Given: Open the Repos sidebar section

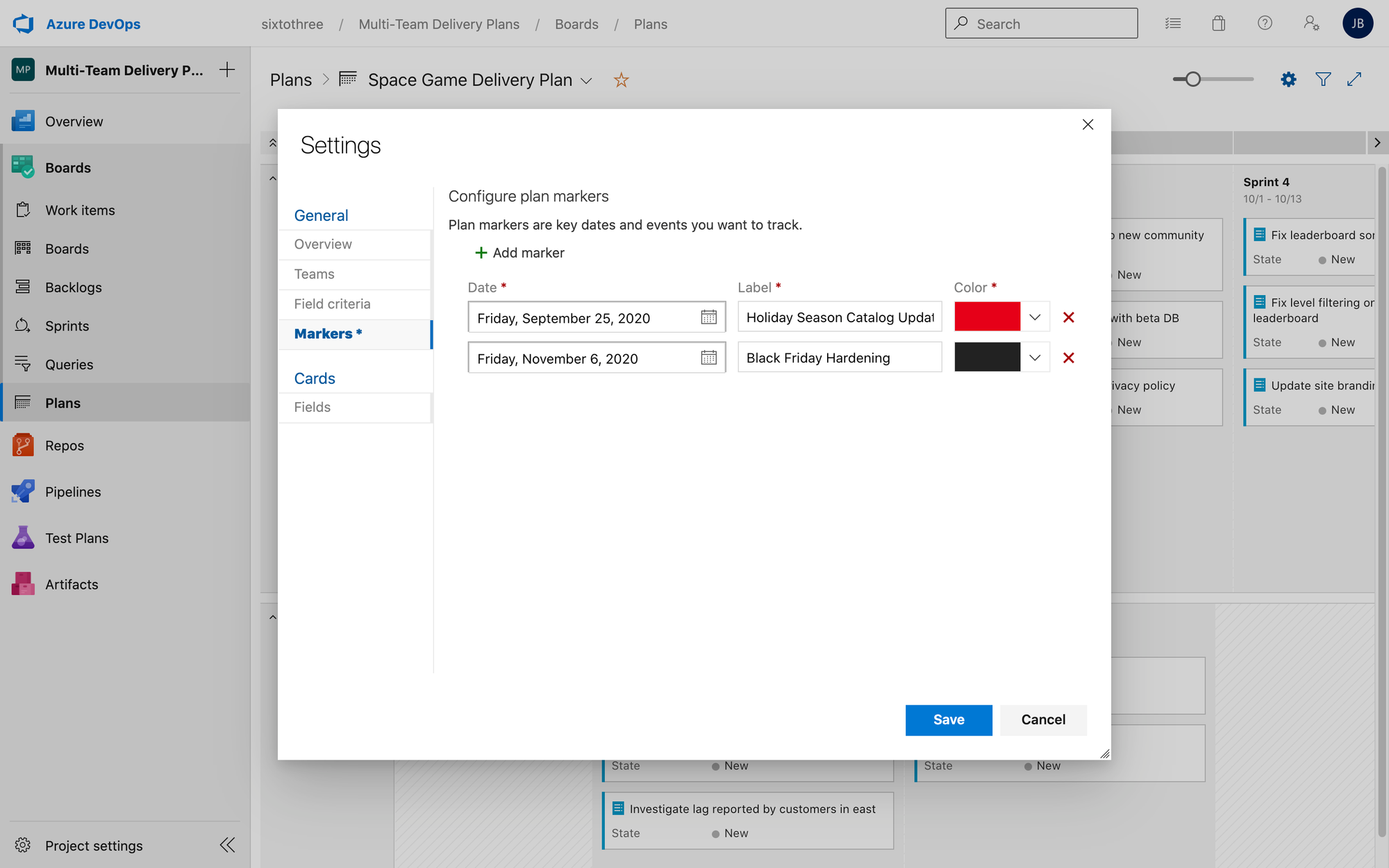Looking at the screenshot, I should (64, 446).
